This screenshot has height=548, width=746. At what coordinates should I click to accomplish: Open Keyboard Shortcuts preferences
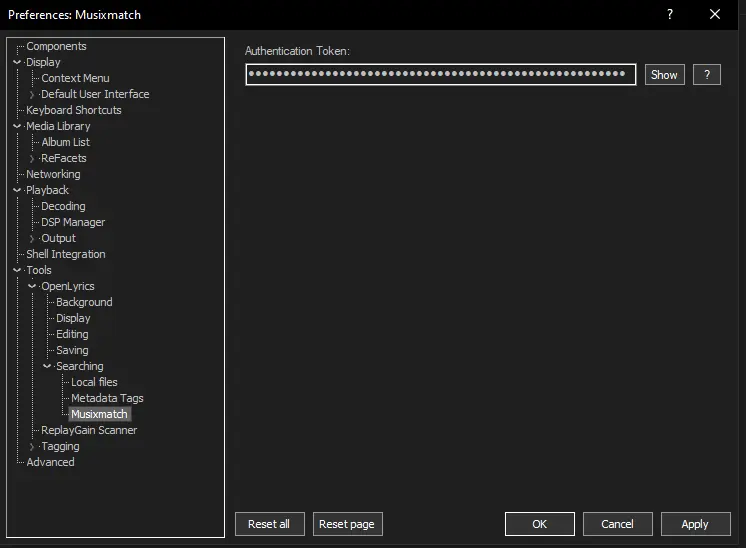74,110
